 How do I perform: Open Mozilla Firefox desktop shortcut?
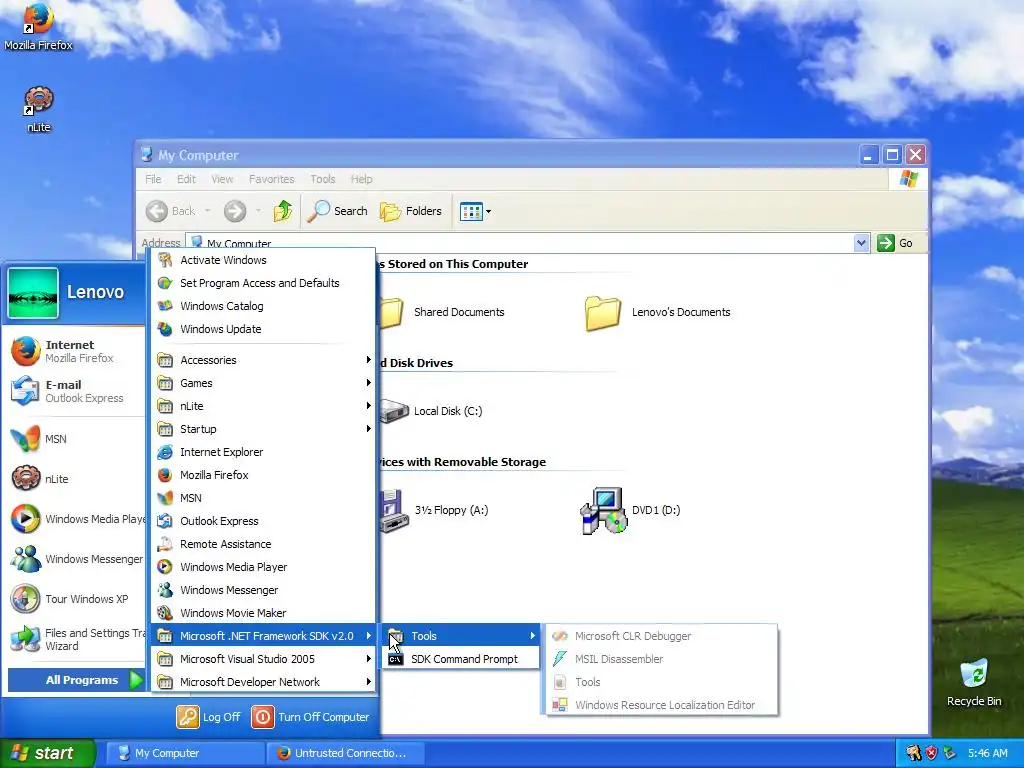38,26
